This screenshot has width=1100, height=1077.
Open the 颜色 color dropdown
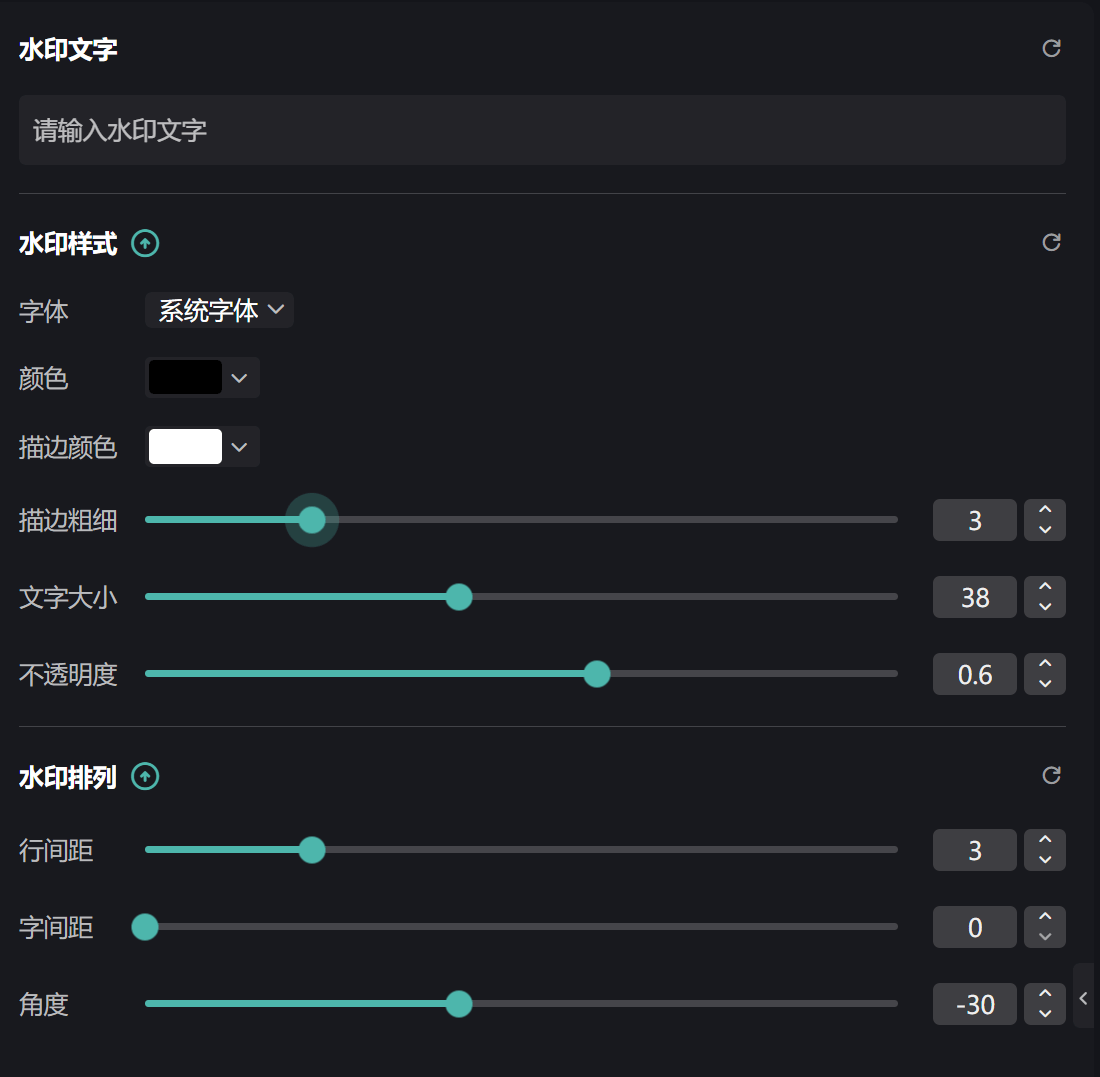pos(239,378)
